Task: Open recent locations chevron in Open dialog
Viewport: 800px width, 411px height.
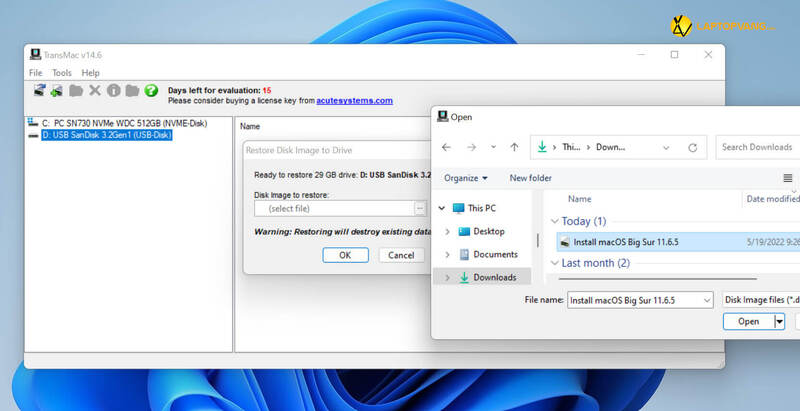Action: pos(493,147)
